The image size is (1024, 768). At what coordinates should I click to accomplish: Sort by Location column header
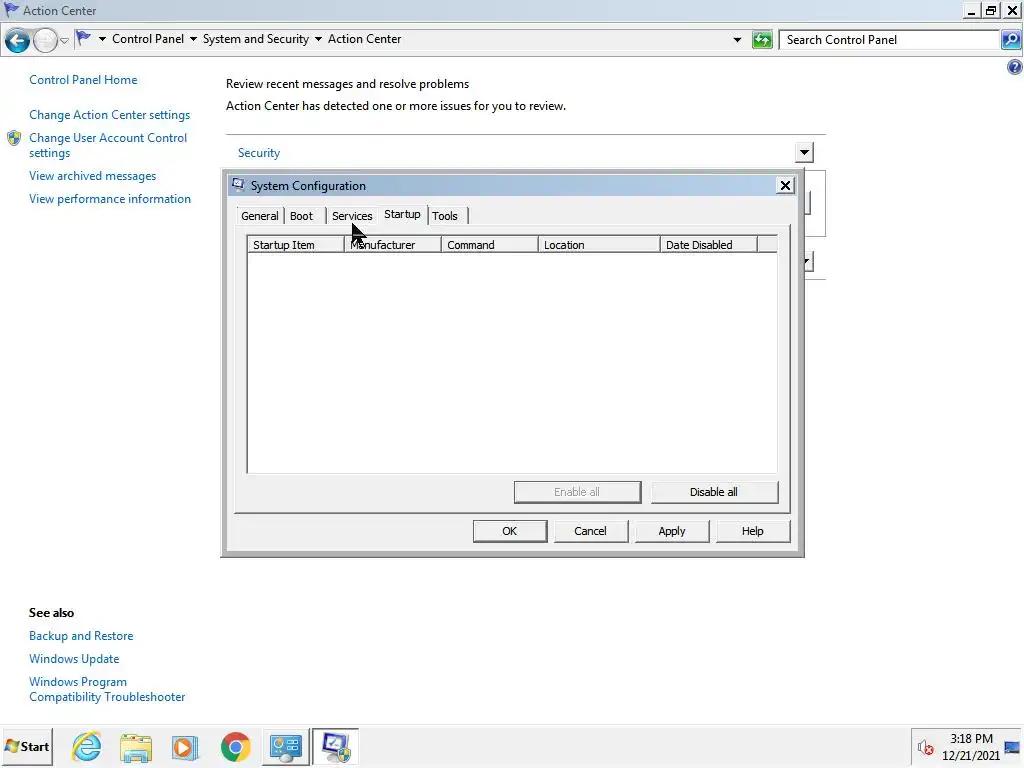pos(599,245)
